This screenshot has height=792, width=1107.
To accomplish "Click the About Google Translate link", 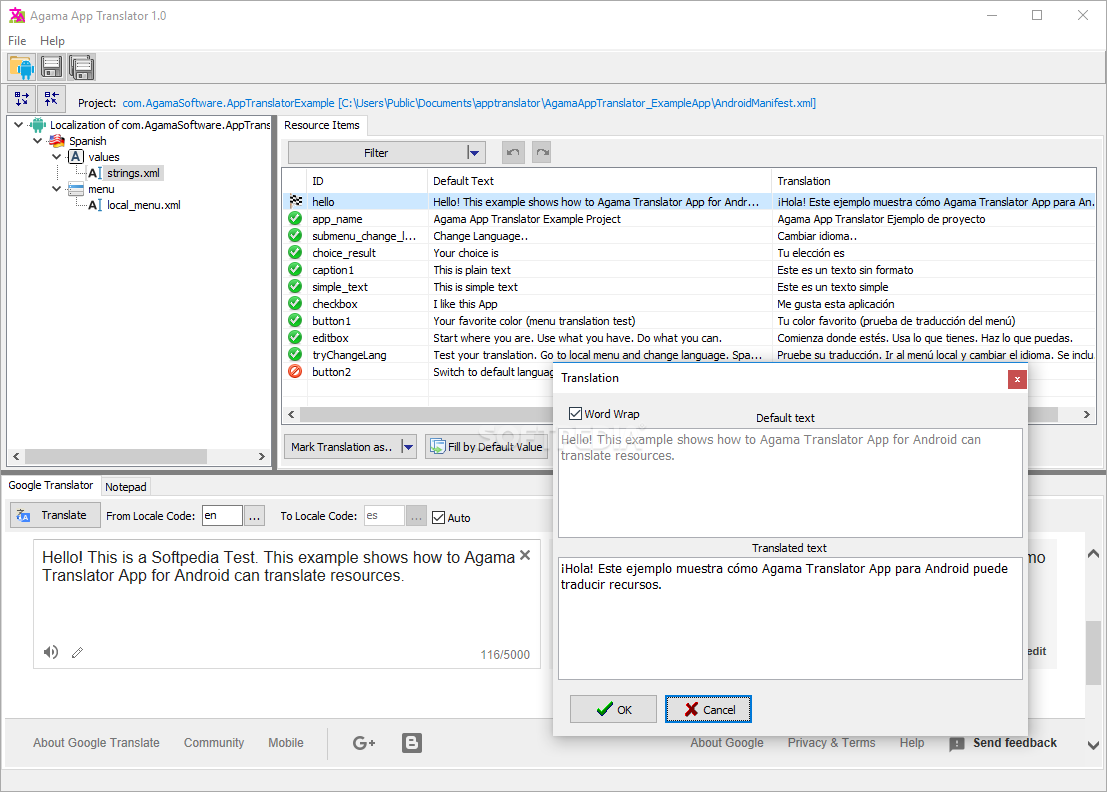I will tap(96, 743).
